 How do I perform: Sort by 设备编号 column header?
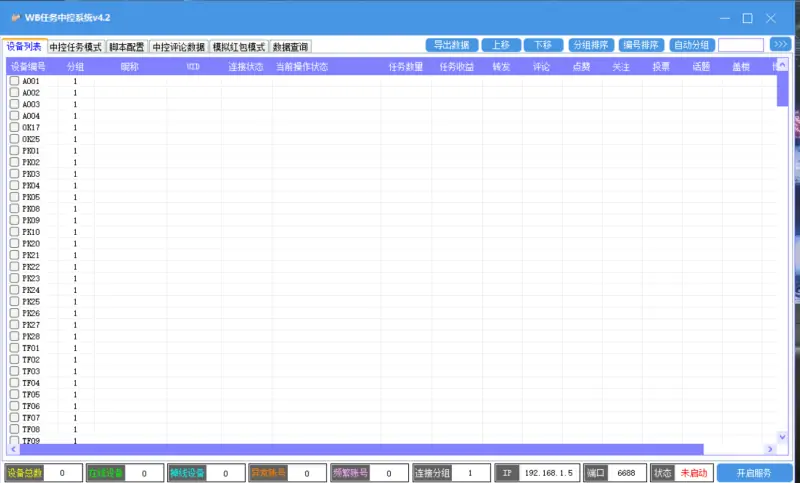click(x=28, y=66)
